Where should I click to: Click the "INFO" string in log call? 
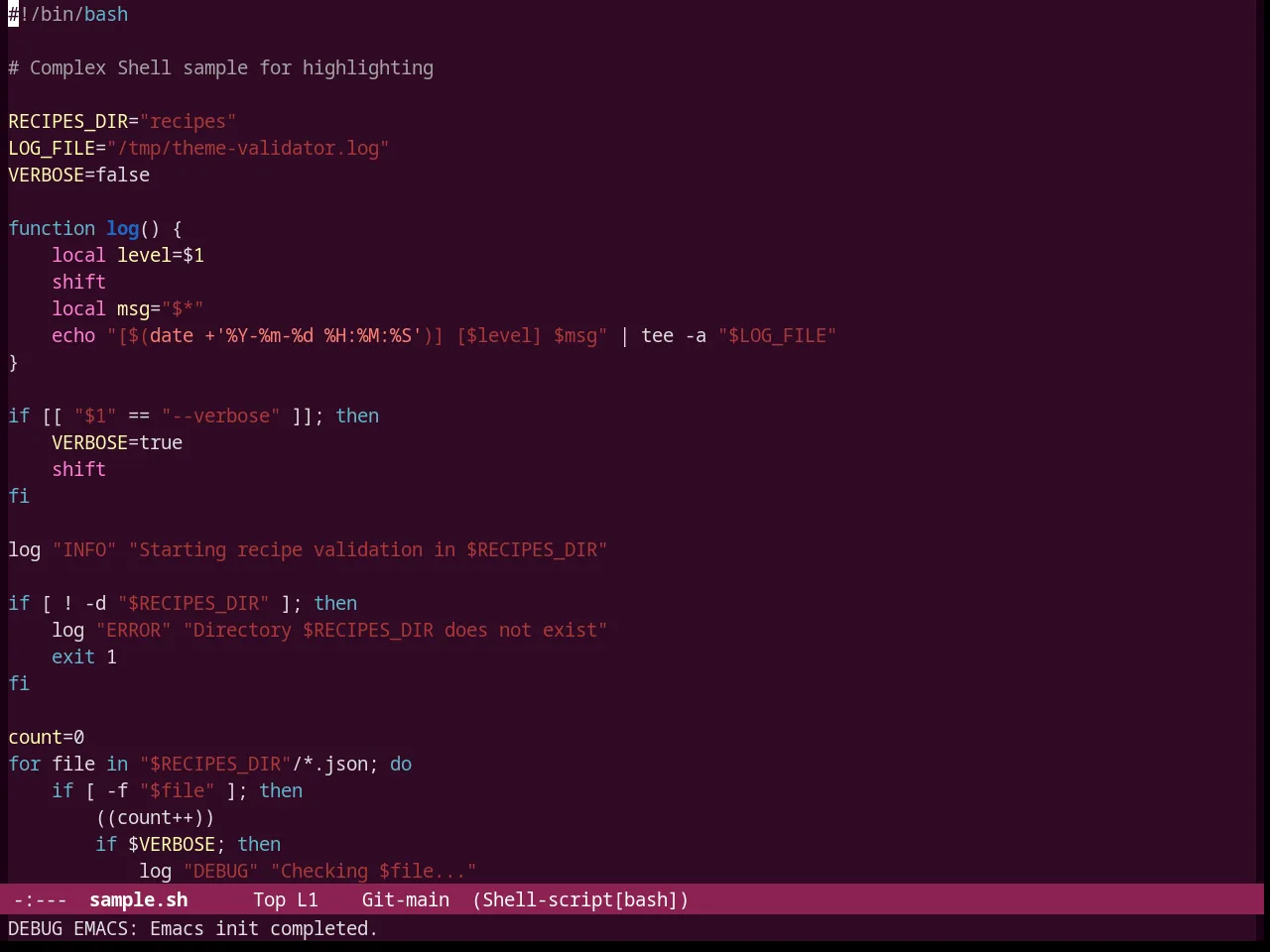click(x=84, y=549)
